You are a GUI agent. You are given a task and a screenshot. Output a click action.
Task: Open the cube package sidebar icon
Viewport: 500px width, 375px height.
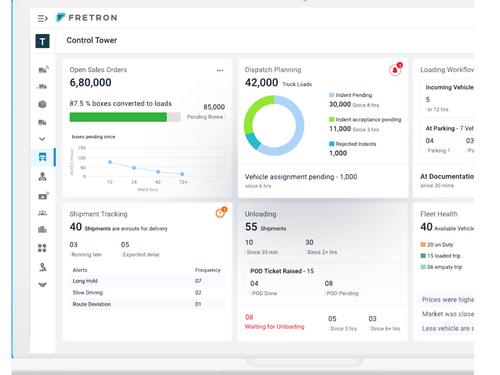[x=42, y=104]
